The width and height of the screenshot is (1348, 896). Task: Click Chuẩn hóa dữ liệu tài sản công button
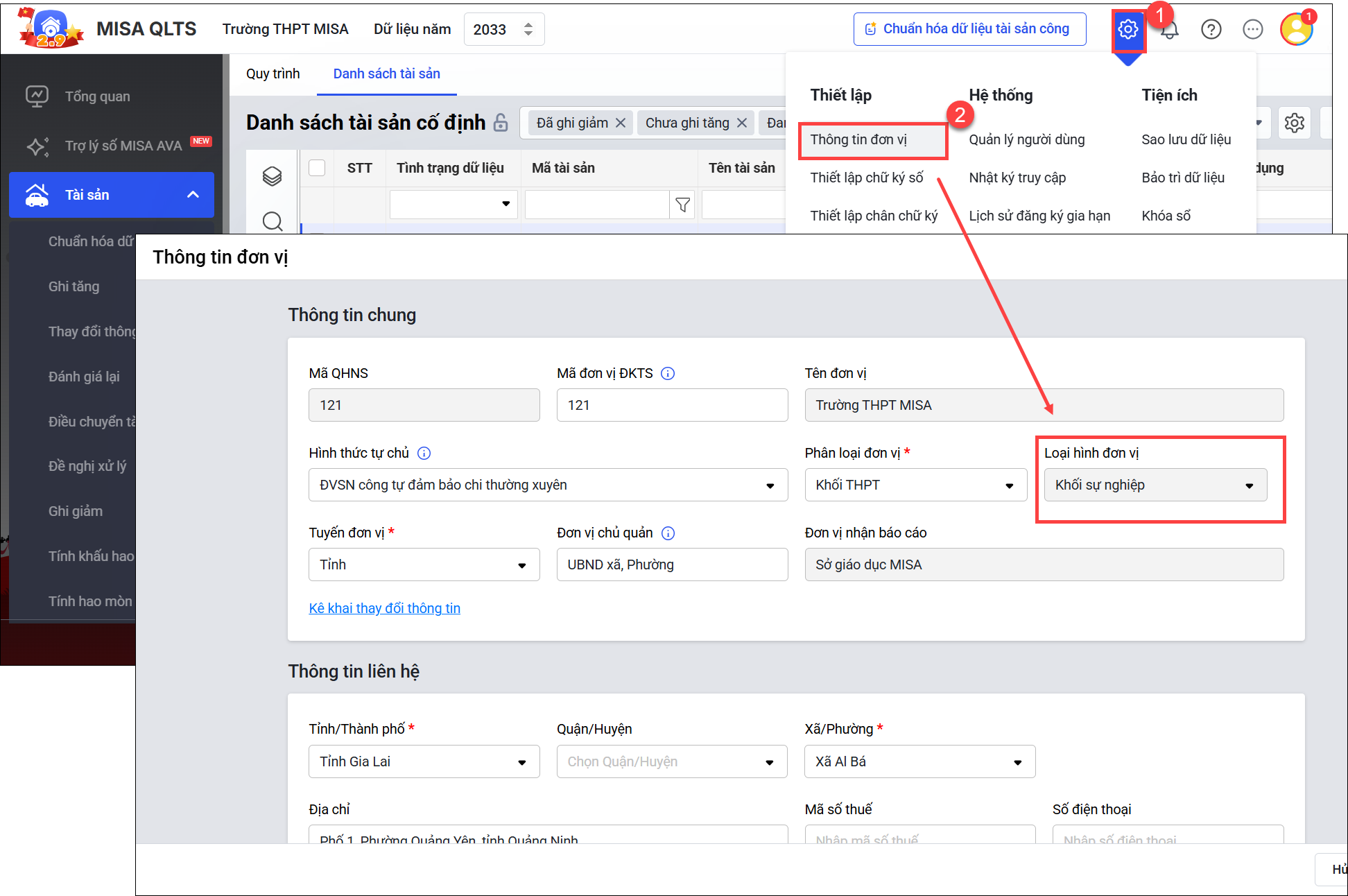point(969,29)
